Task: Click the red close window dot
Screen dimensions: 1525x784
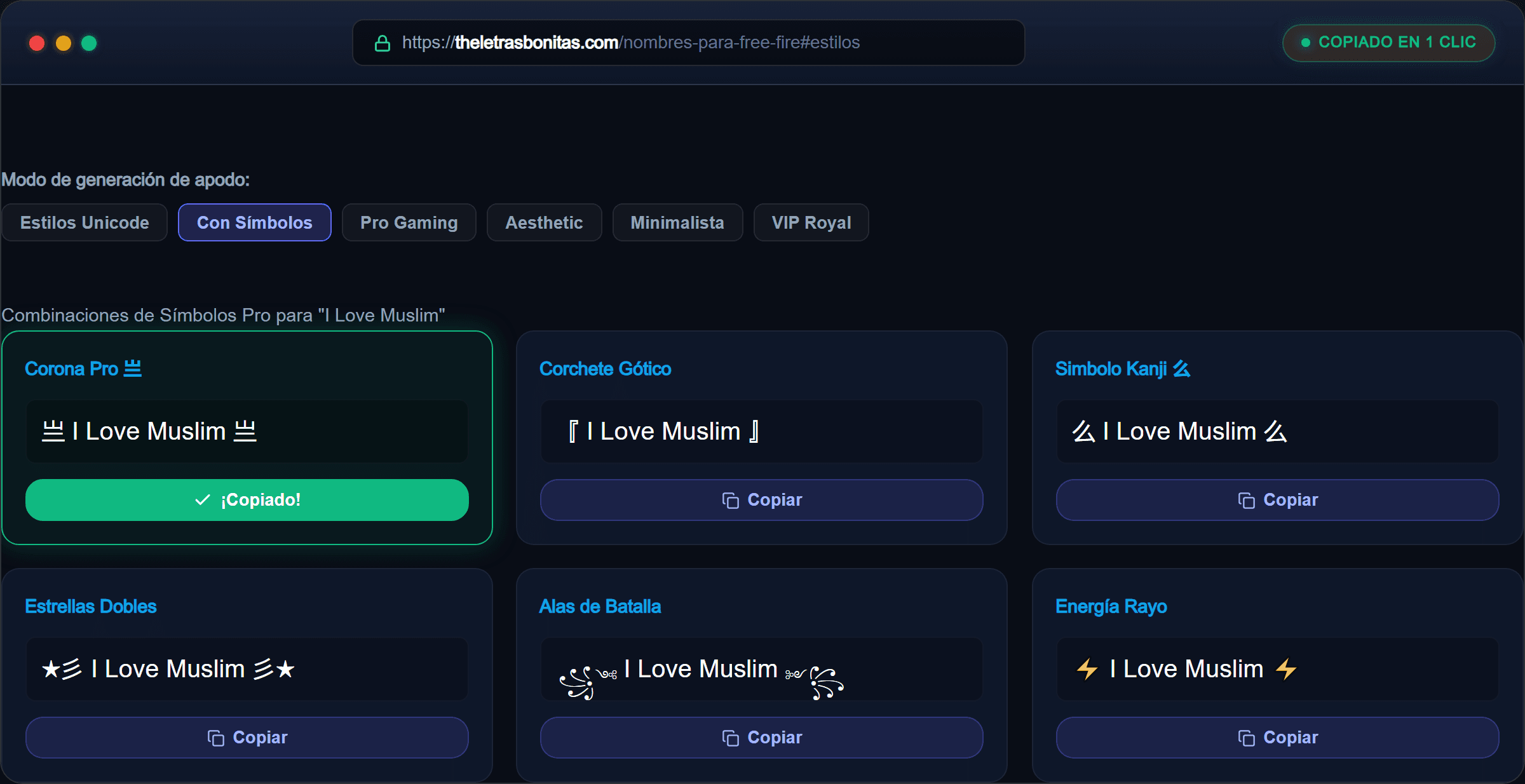Action: pos(37,43)
